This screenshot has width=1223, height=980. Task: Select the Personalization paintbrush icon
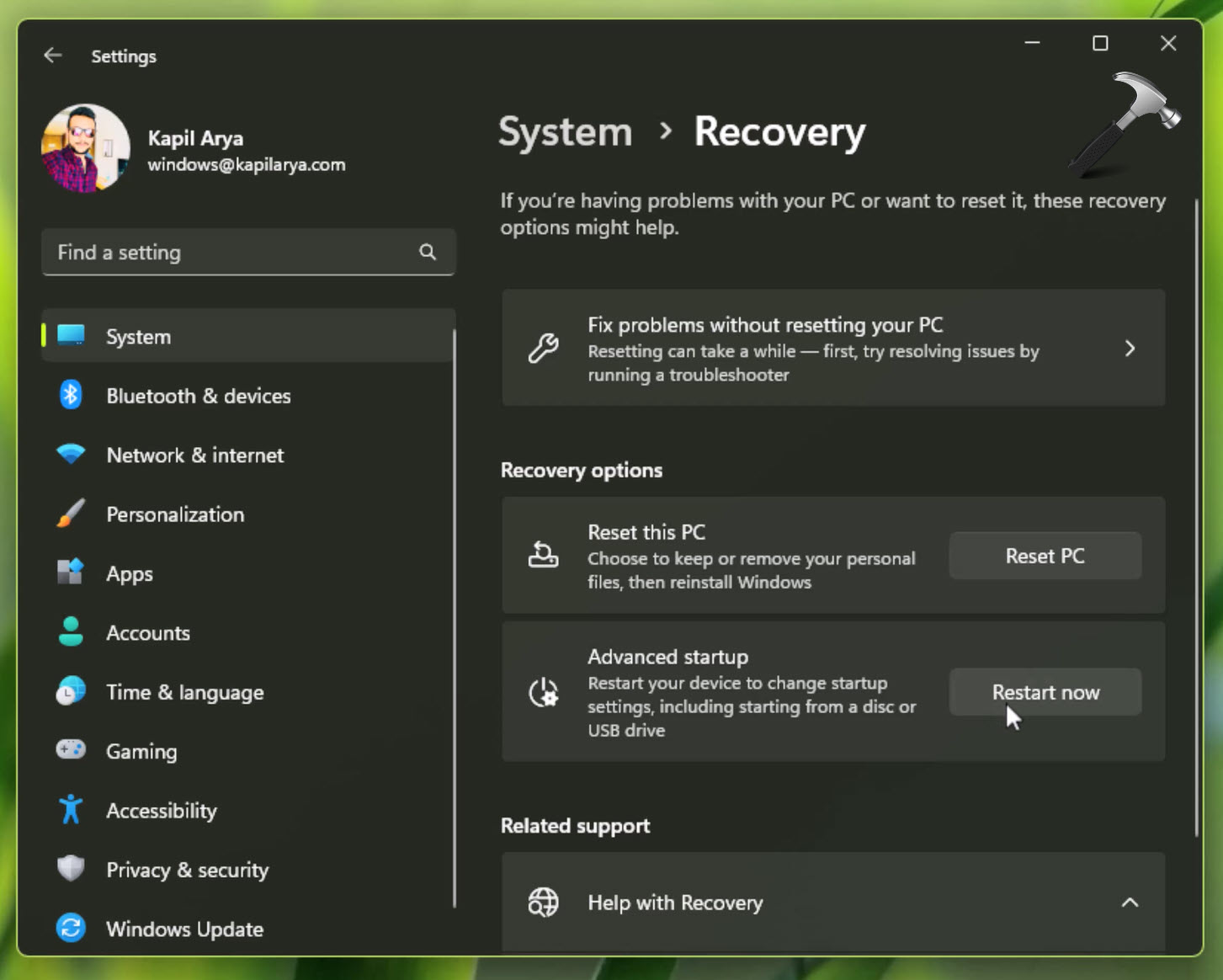point(71,514)
